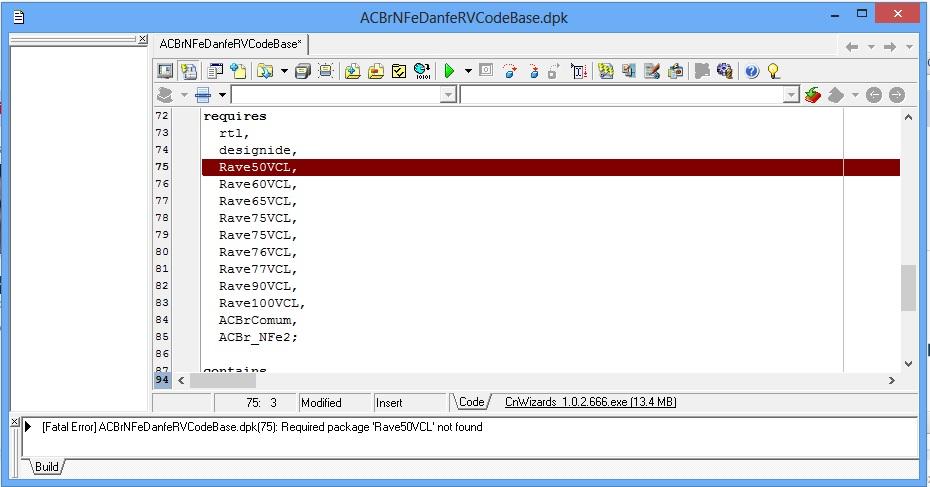The height and width of the screenshot is (487, 930).
Task: Click the first monitor toolbar icon
Action: [x=165, y=71]
